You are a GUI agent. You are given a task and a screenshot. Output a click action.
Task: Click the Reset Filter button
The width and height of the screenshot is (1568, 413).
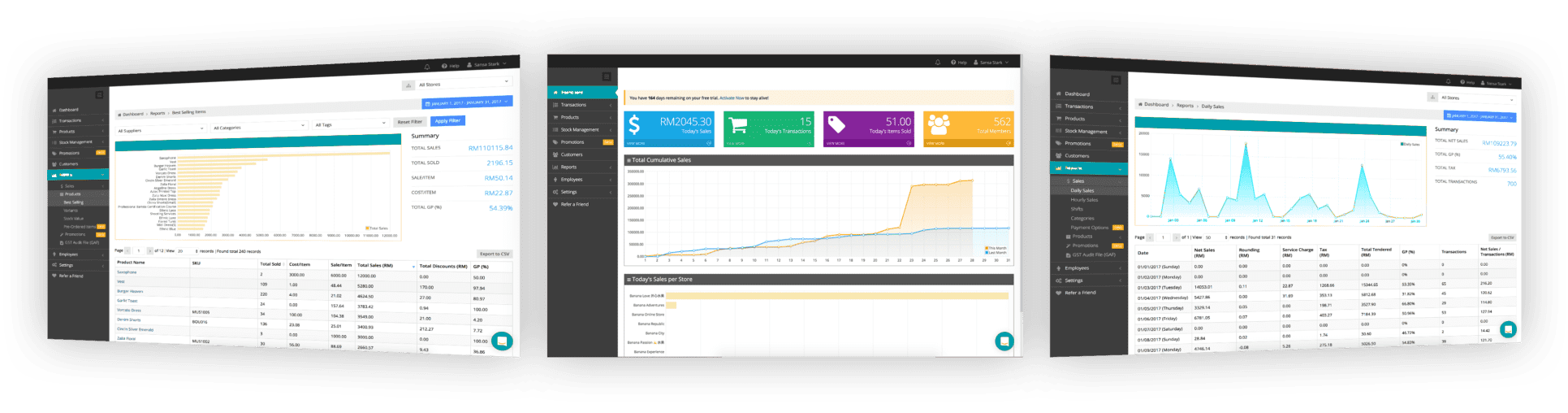[409, 122]
